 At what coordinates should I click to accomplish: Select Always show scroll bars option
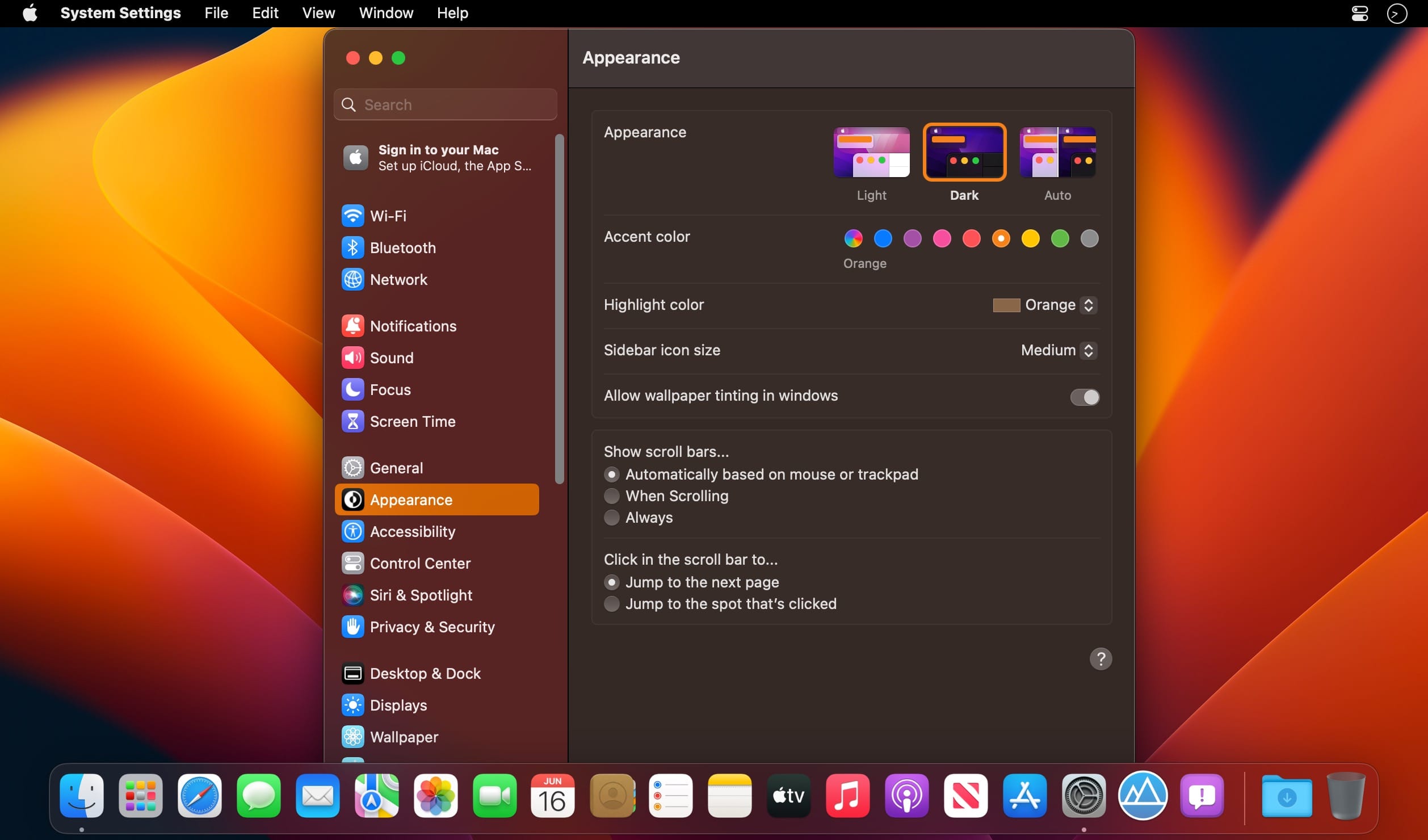[611, 517]
